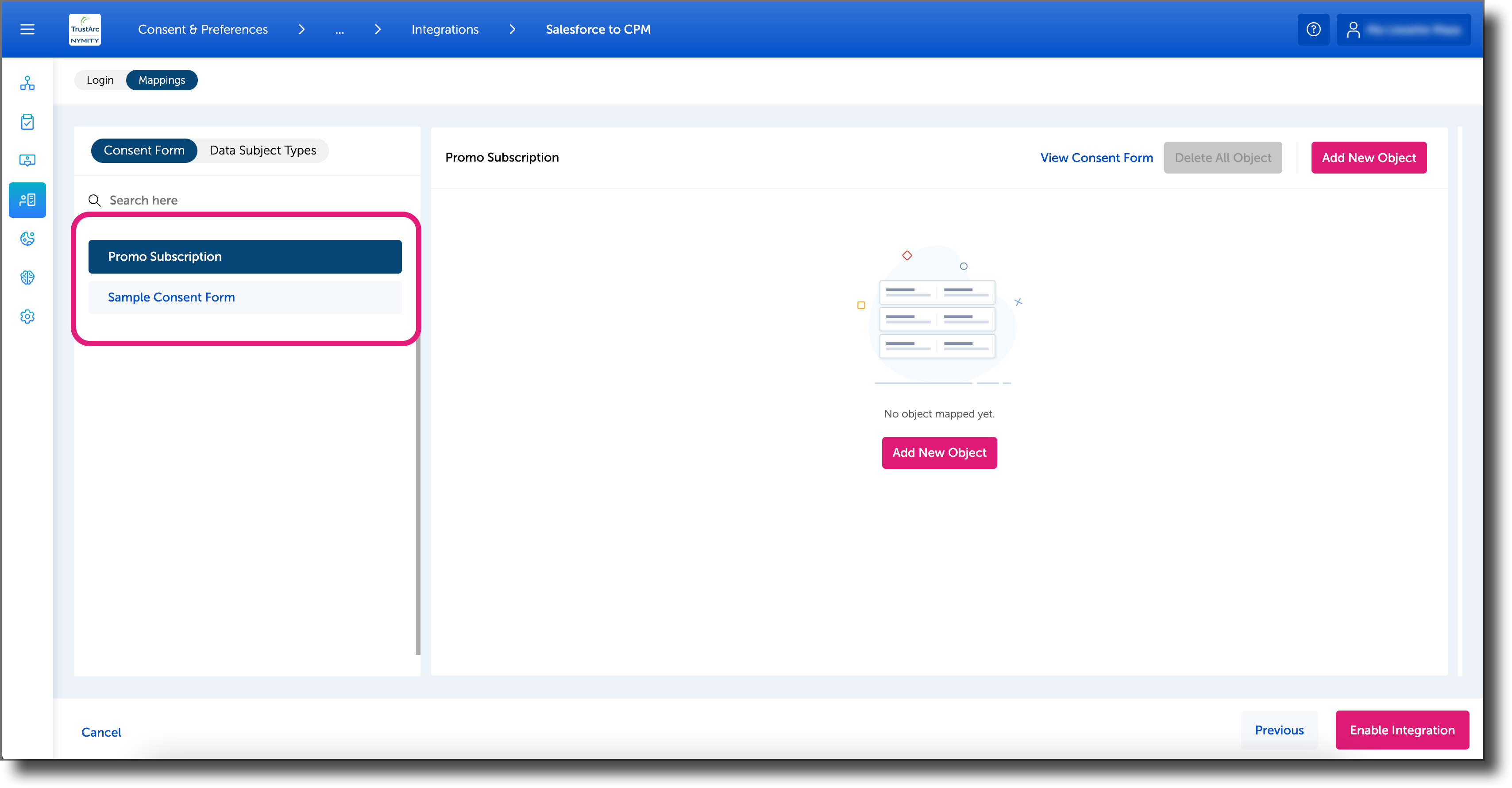This screenshot has width=1512, height=788.
Task: Select the Consent & Preferences sidebar icon
Action: point(27,200)
